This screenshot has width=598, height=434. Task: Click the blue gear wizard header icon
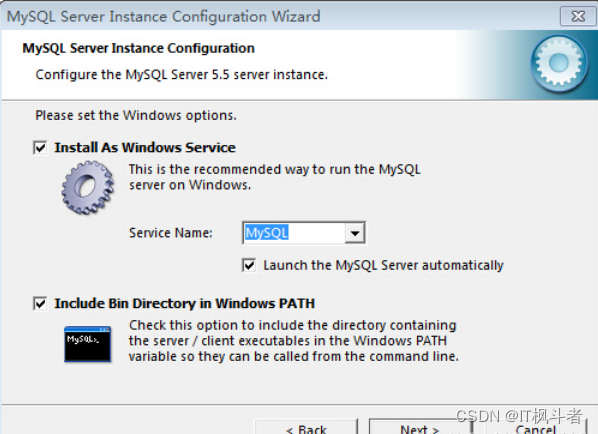tap(559, 63)
